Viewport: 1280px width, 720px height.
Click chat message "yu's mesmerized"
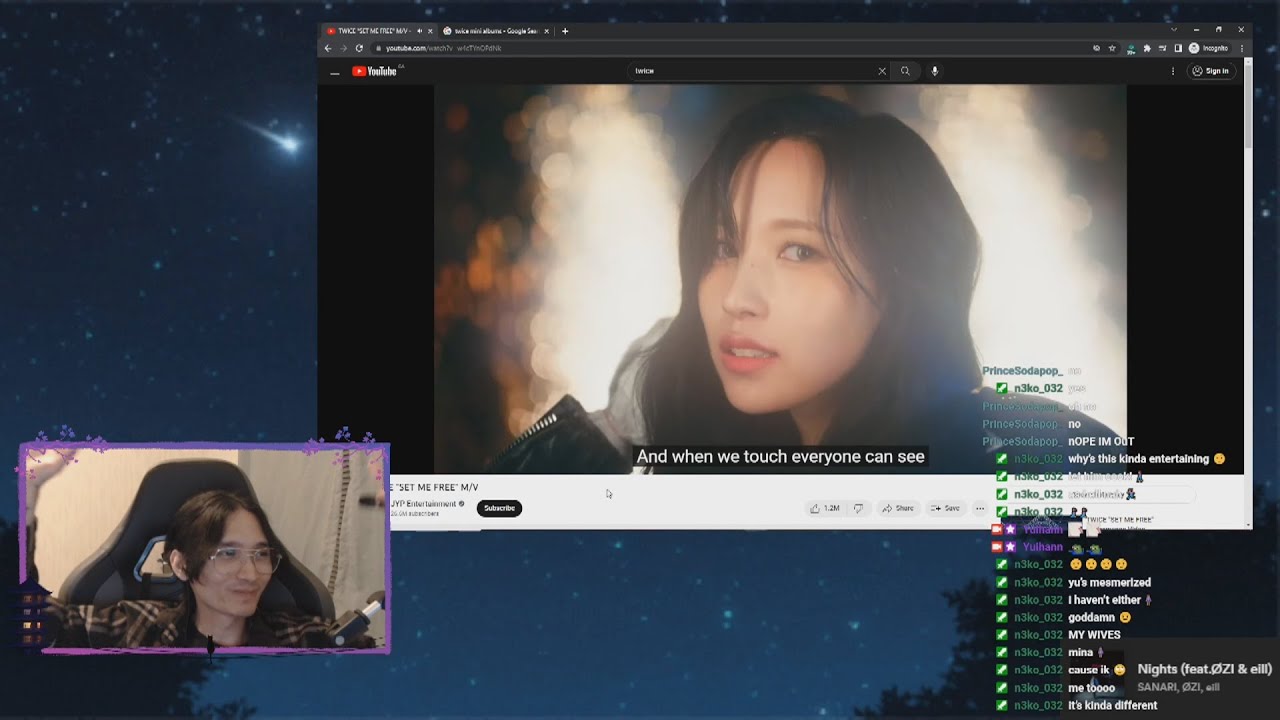tap(1109, 583)
